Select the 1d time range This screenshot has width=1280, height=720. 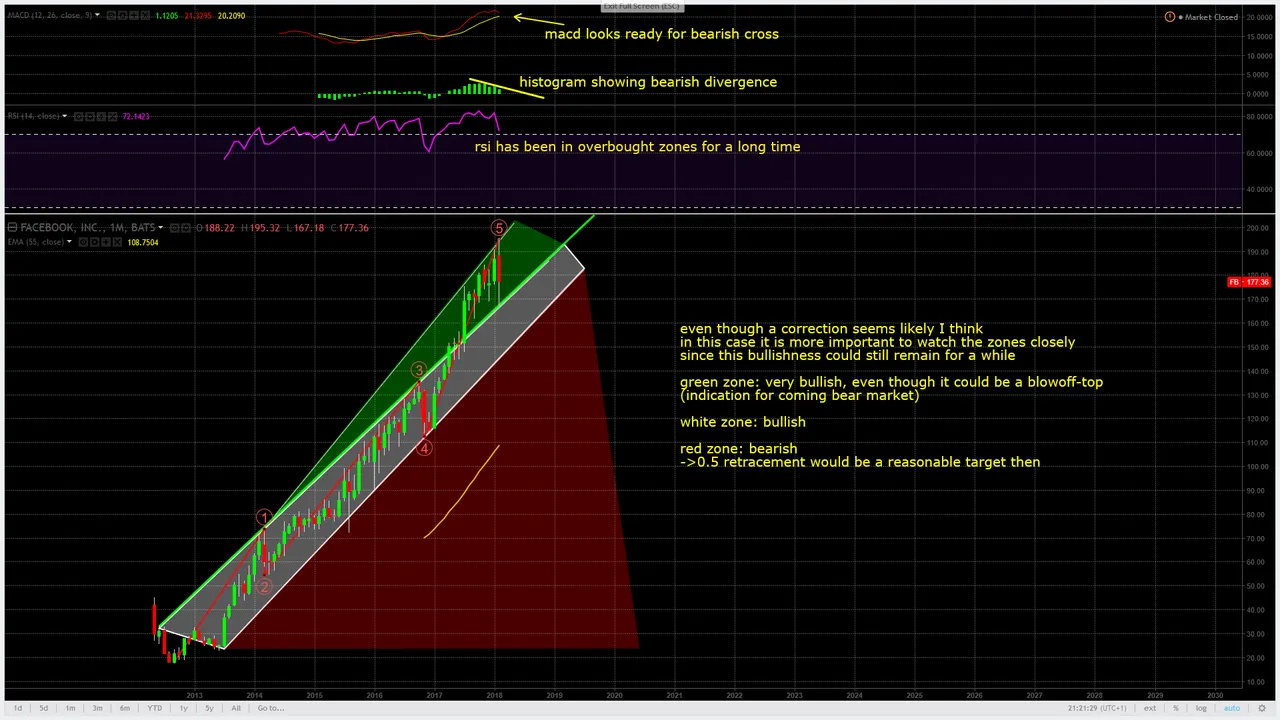[x=17, y=708]
